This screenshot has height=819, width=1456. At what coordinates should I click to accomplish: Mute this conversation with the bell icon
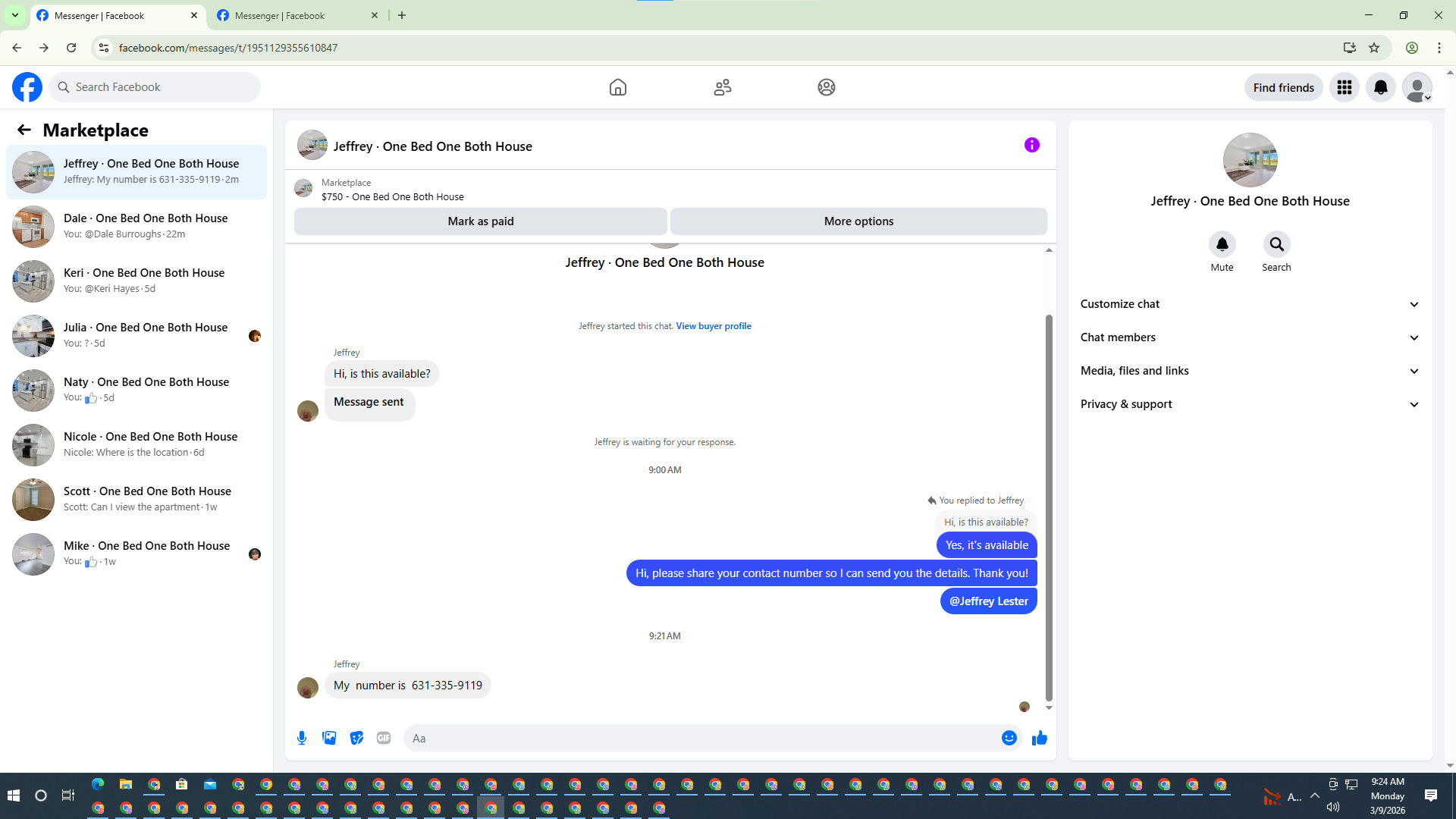tap(1222, 244)
